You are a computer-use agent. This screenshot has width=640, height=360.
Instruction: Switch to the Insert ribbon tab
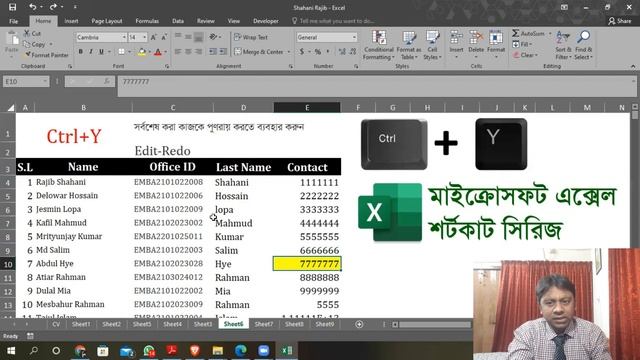[x=71, y=21]
